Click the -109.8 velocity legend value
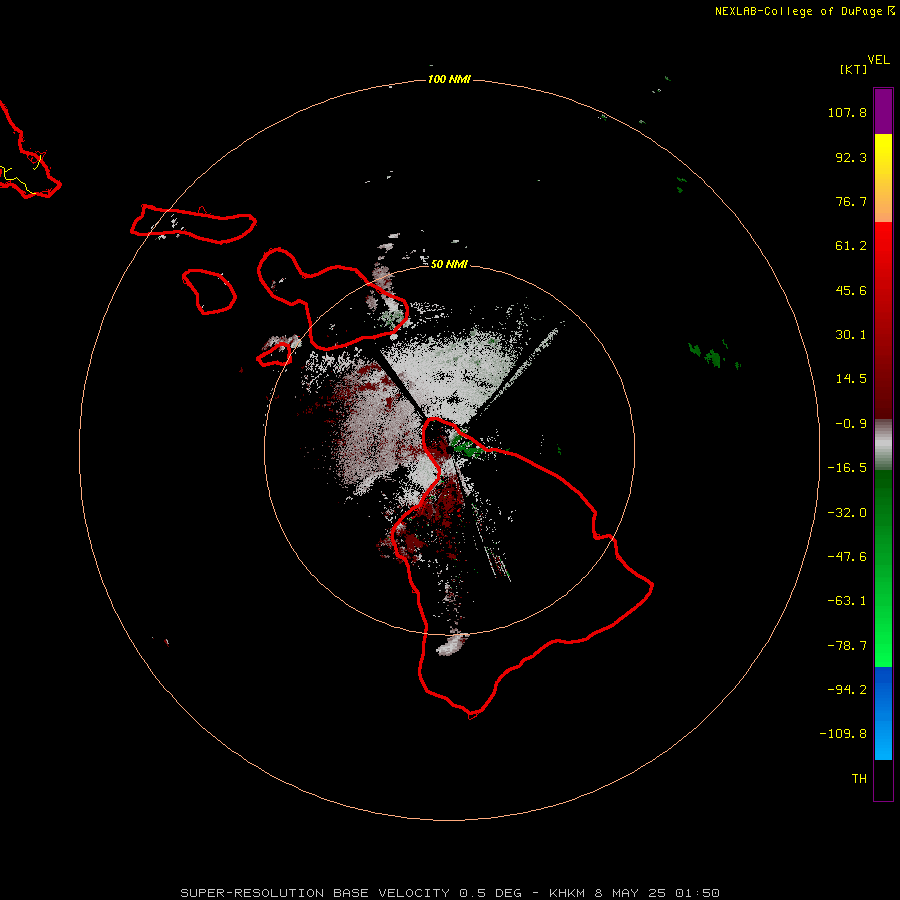 pos(843,734)
